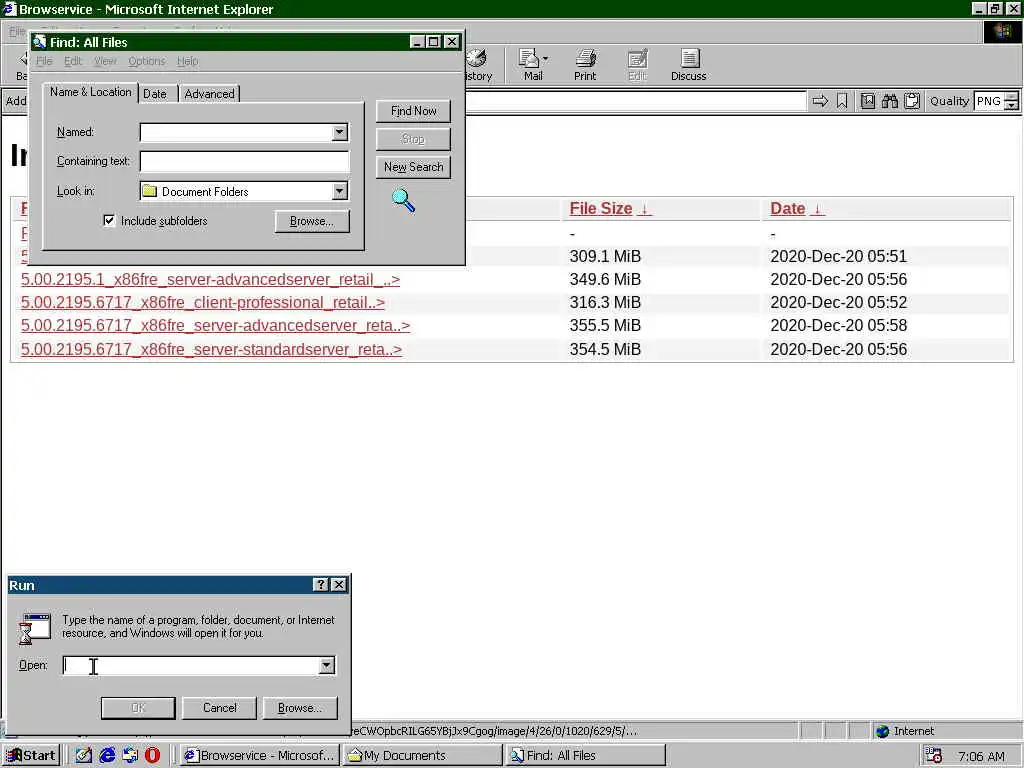Sort by the File Size column header
This screenshot has height=768, width=1024.
point(610,208)
